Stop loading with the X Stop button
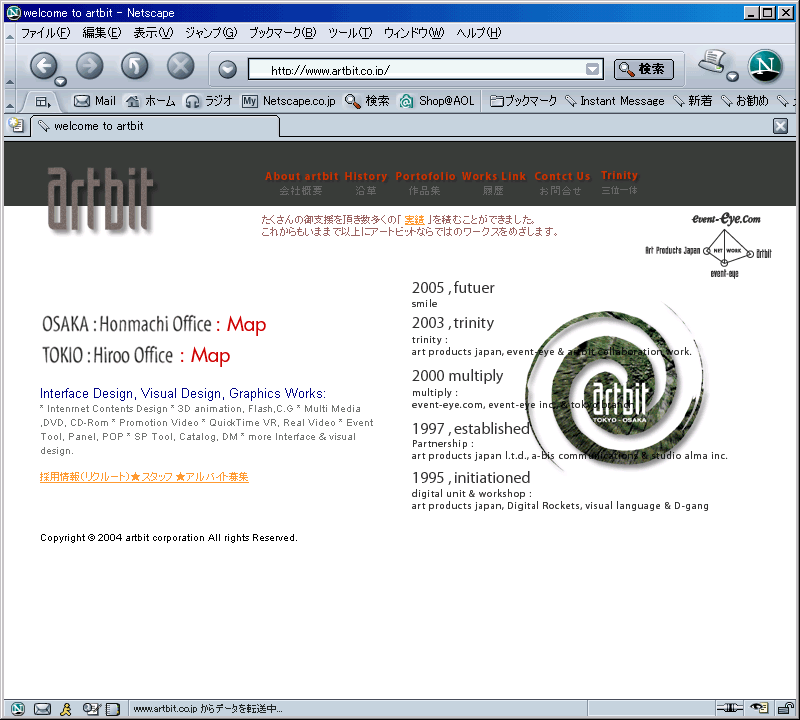The image size is (800, 720). pyautogui.click(x=181, y=66)
